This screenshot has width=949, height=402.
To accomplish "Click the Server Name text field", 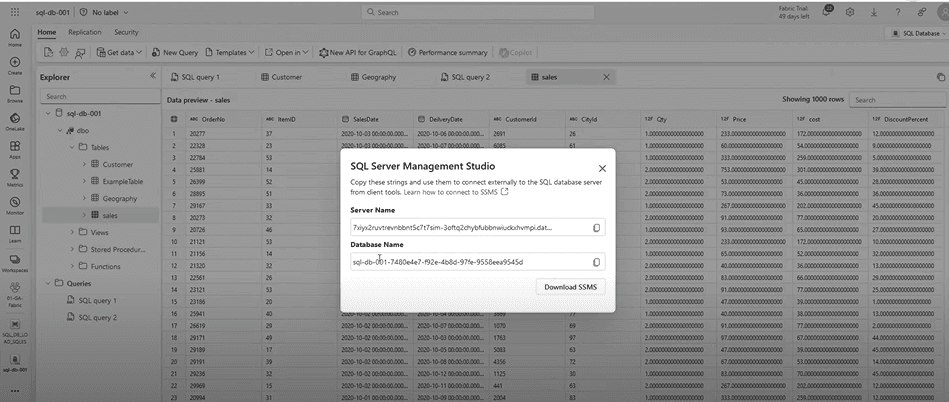I will tap(478, 228).
